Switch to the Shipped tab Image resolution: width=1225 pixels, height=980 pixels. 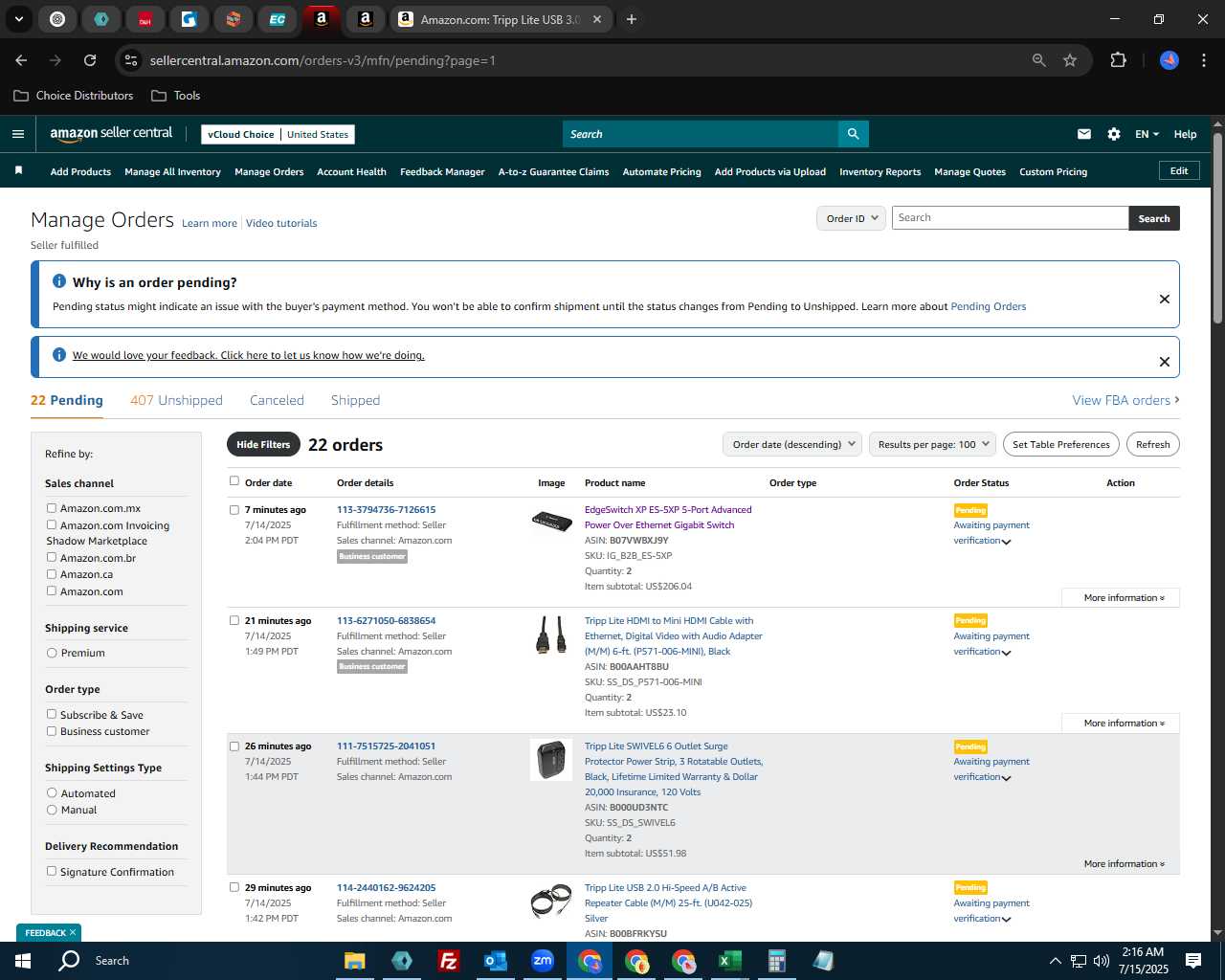coord(355,400)
